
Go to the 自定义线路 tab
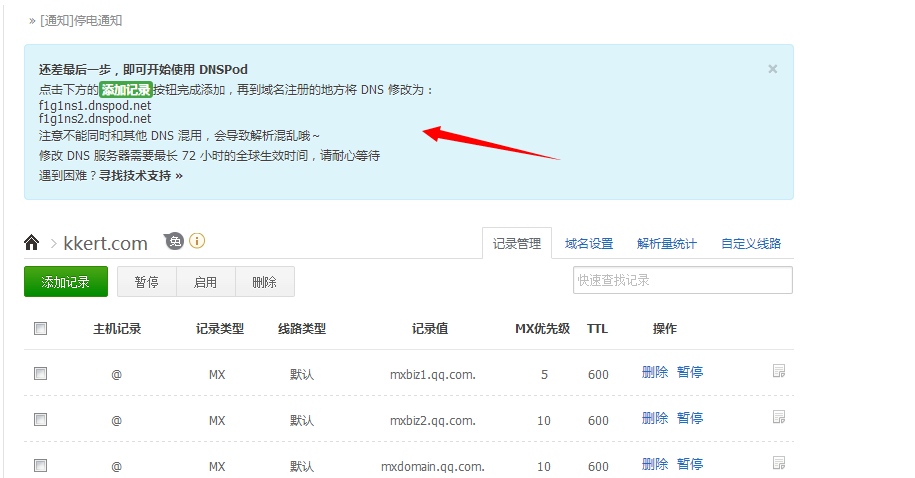[x=751, y=243]
